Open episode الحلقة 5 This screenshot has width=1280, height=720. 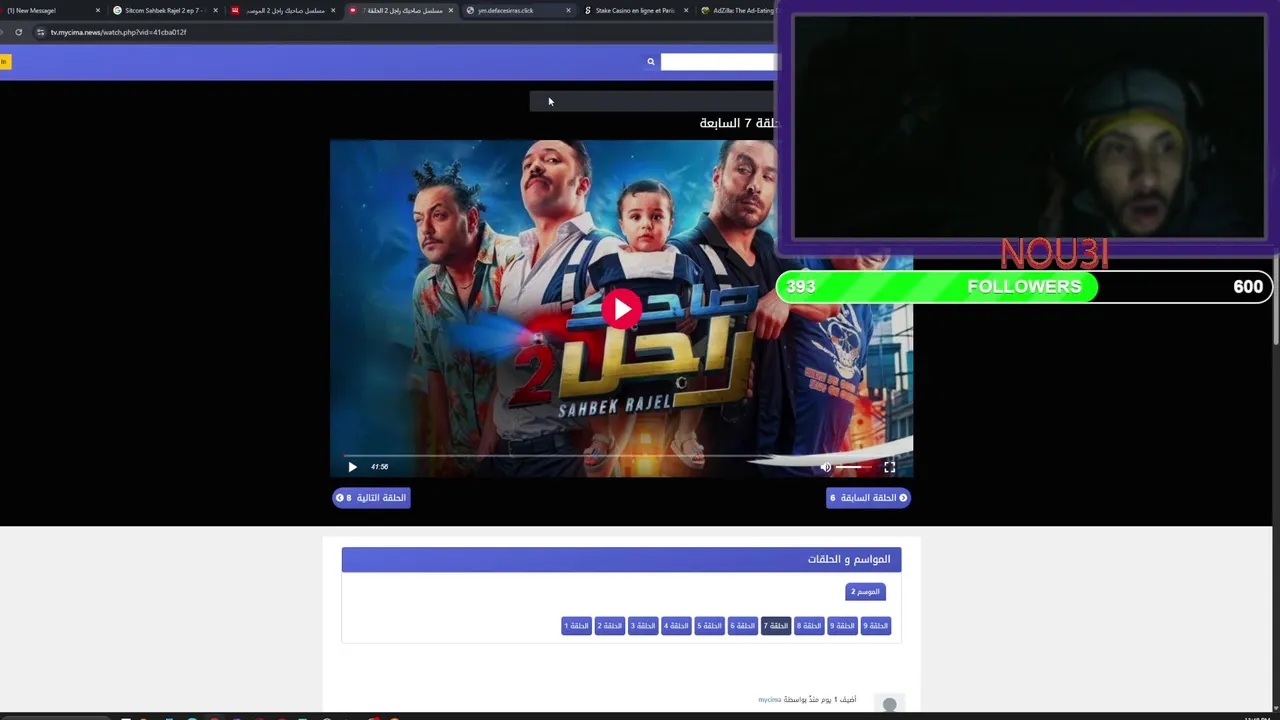(709, 626)
